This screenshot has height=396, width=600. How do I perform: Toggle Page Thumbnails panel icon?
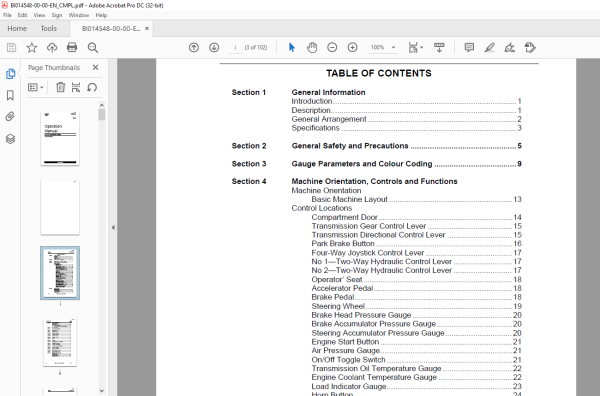point(10,74)
